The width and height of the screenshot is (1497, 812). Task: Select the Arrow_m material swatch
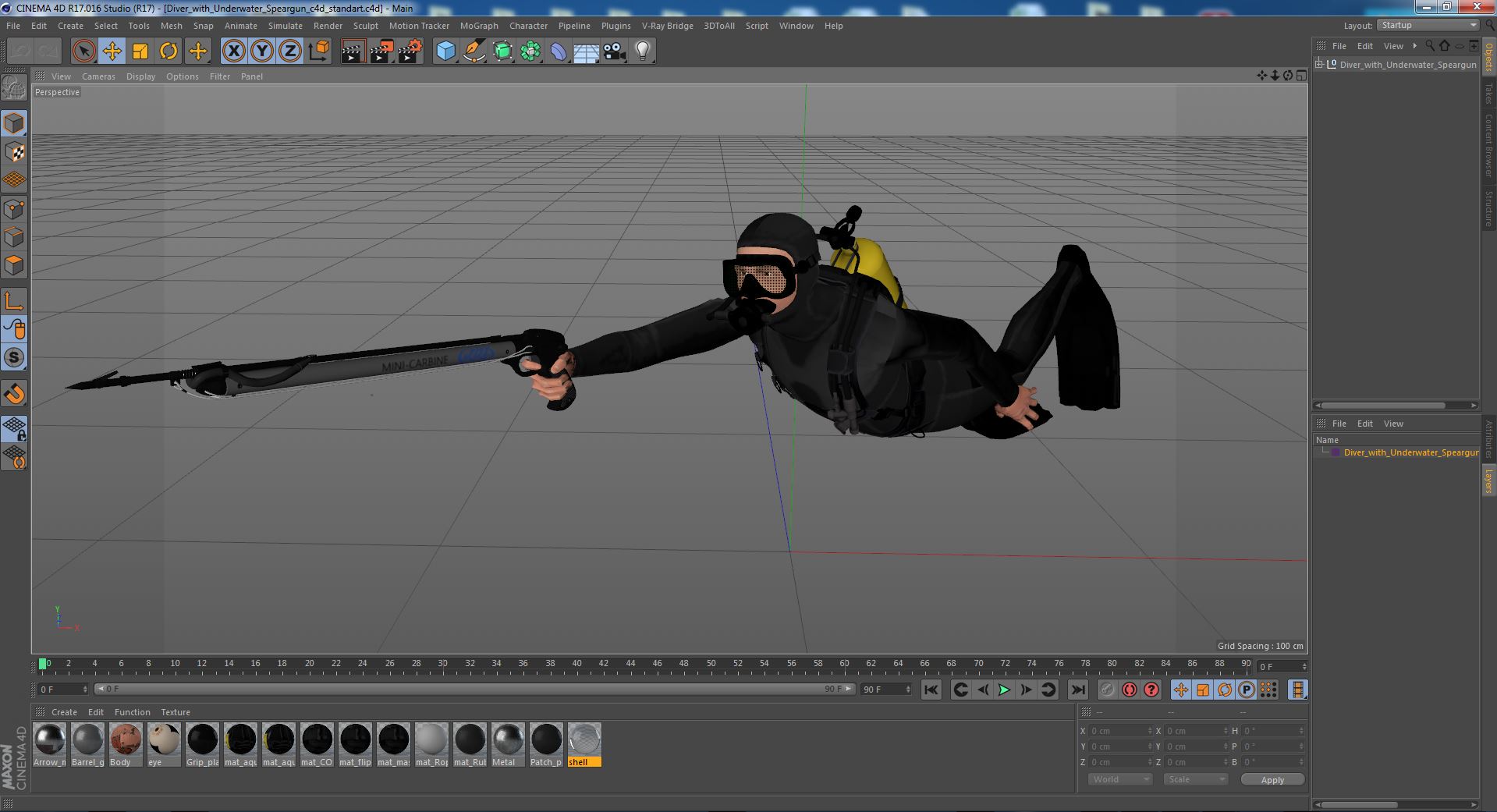pyautogui.click(x=49, y=745)
